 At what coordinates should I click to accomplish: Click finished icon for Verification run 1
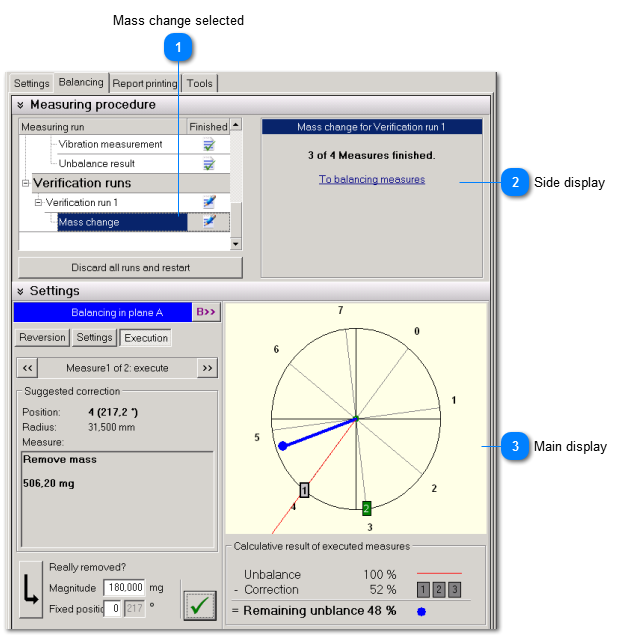click(x=208, y=202)
